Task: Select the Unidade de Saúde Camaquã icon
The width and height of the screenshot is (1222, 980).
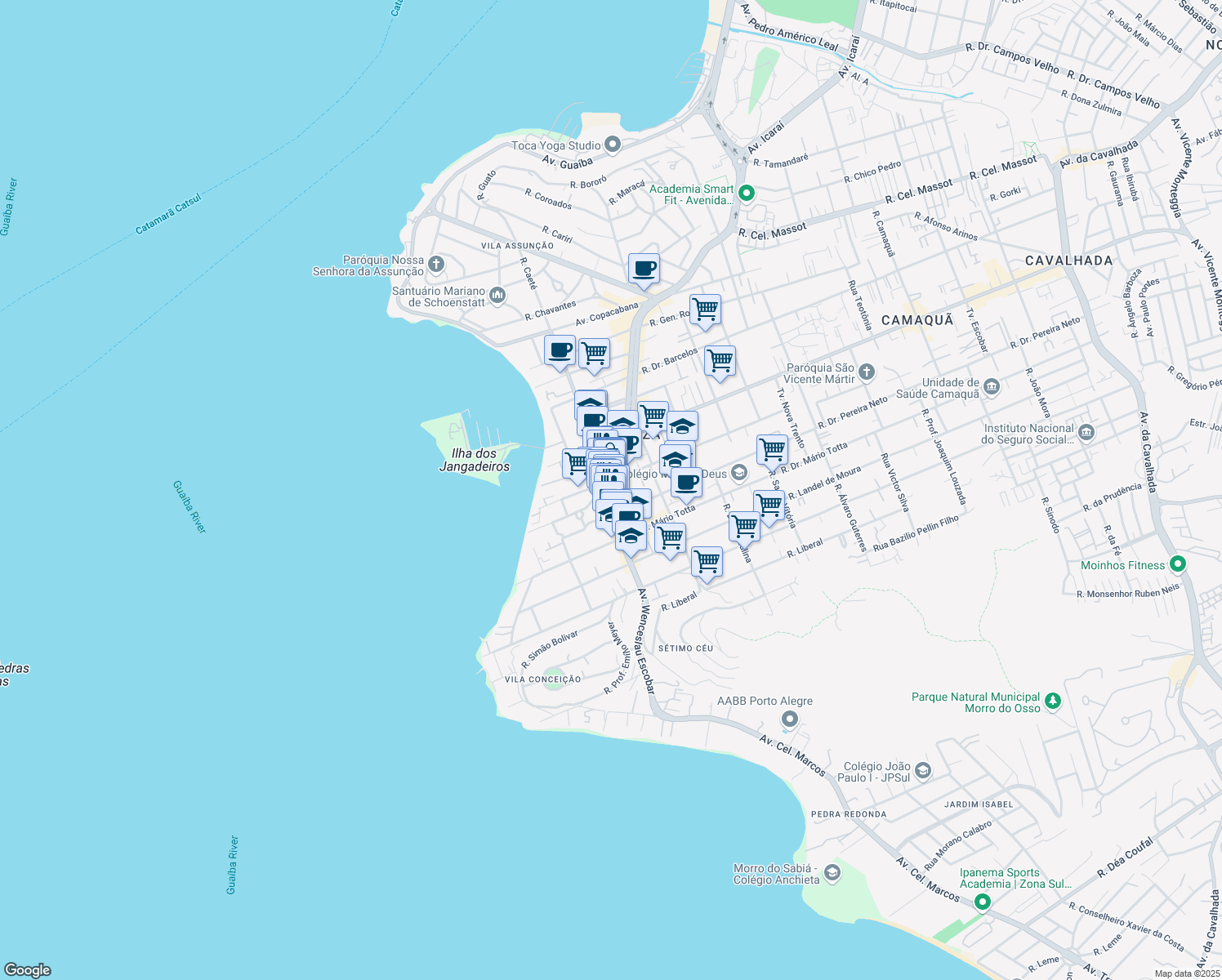Action: 991,386
